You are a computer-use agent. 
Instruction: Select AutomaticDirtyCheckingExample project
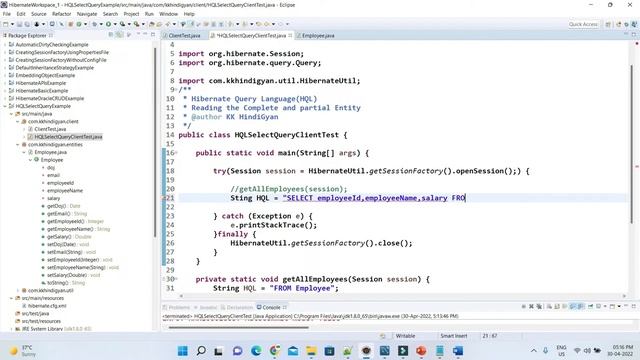[52, 44]
